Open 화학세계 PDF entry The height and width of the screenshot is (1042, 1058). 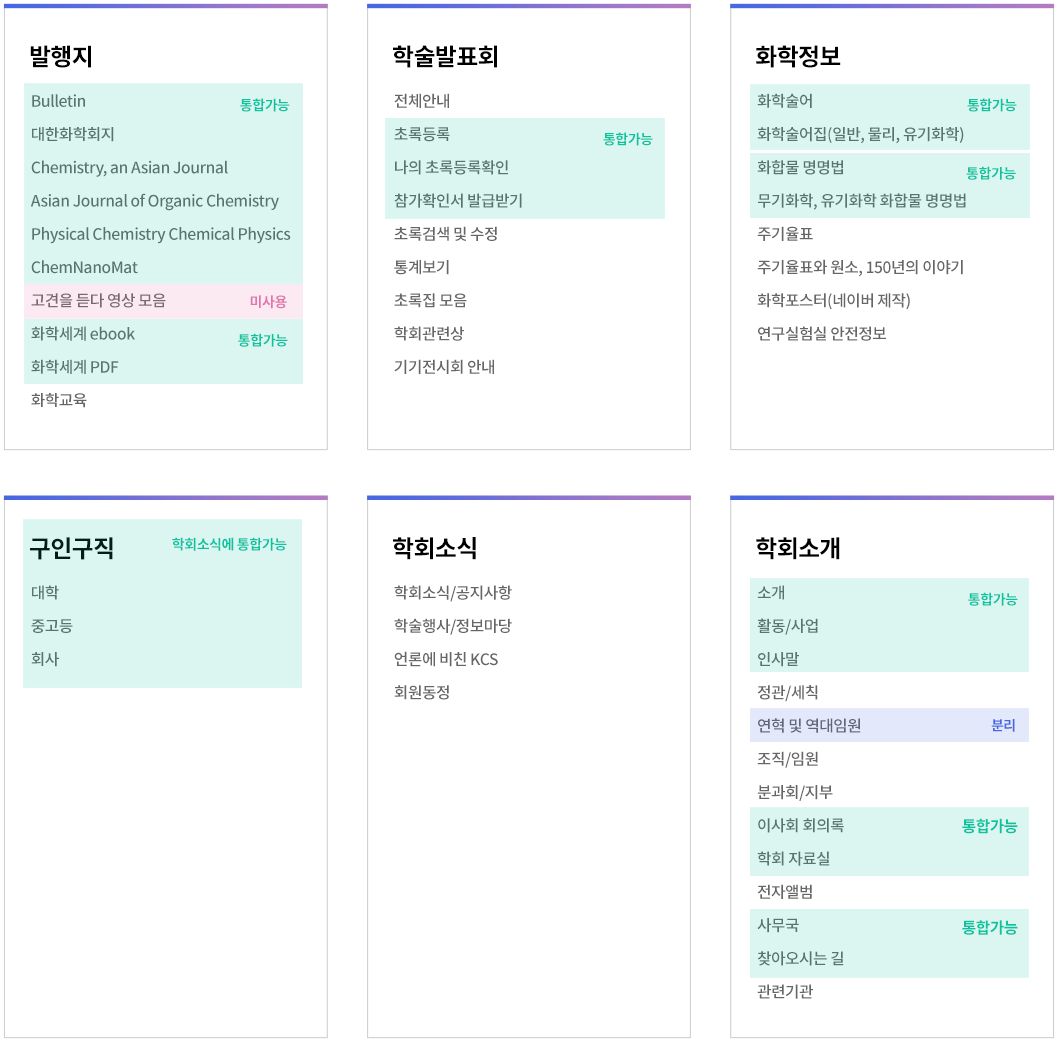coord(74,367)
